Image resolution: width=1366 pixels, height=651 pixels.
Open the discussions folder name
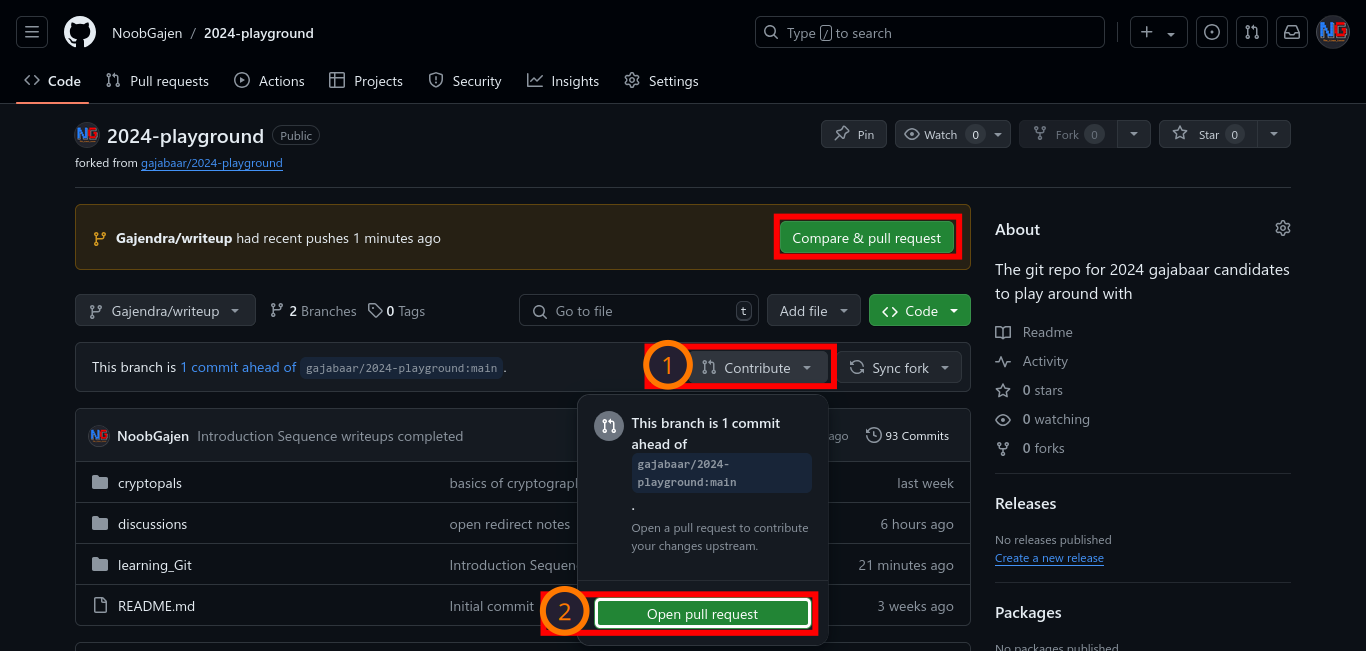click(152, 524)
